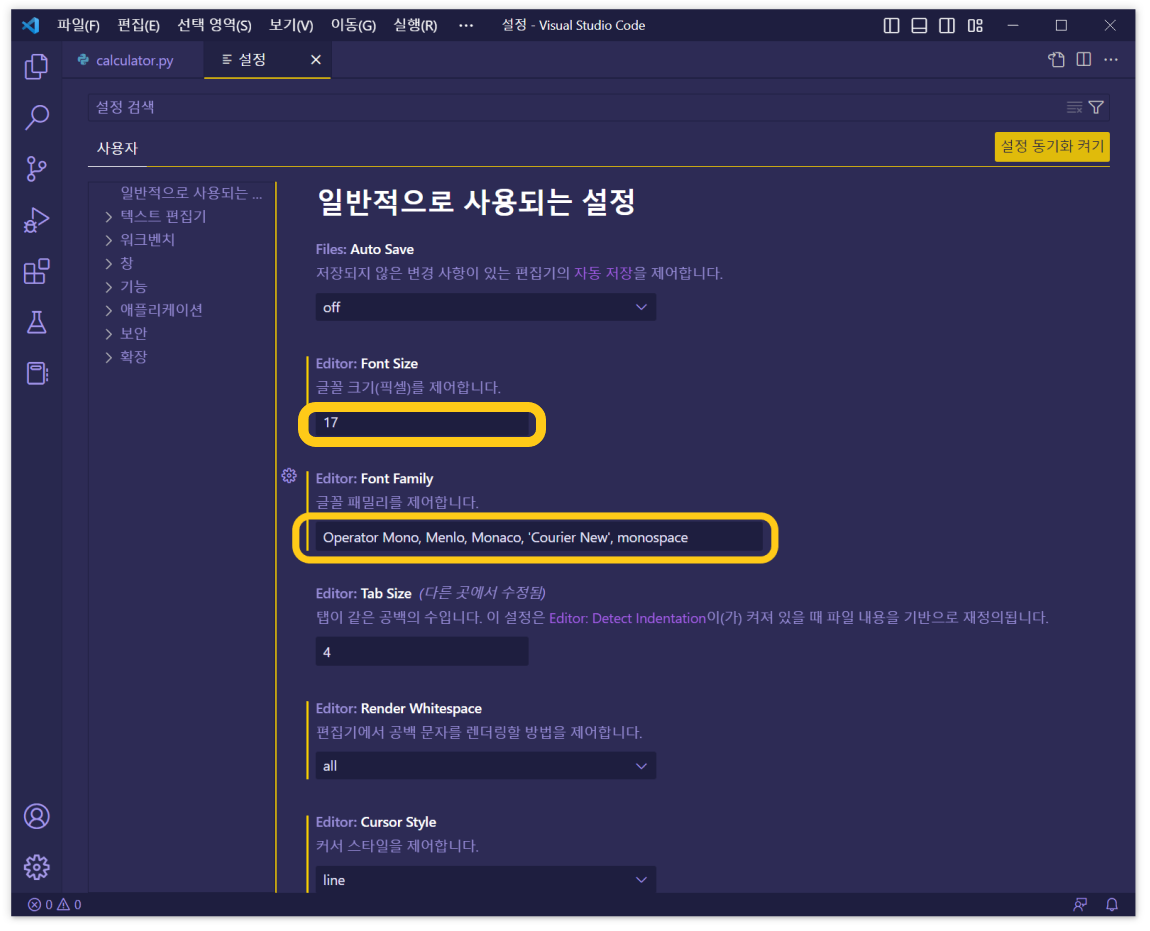Open the 보기(V) menu
Viewport: 1150px width, 931px height.
click(290, 26)
